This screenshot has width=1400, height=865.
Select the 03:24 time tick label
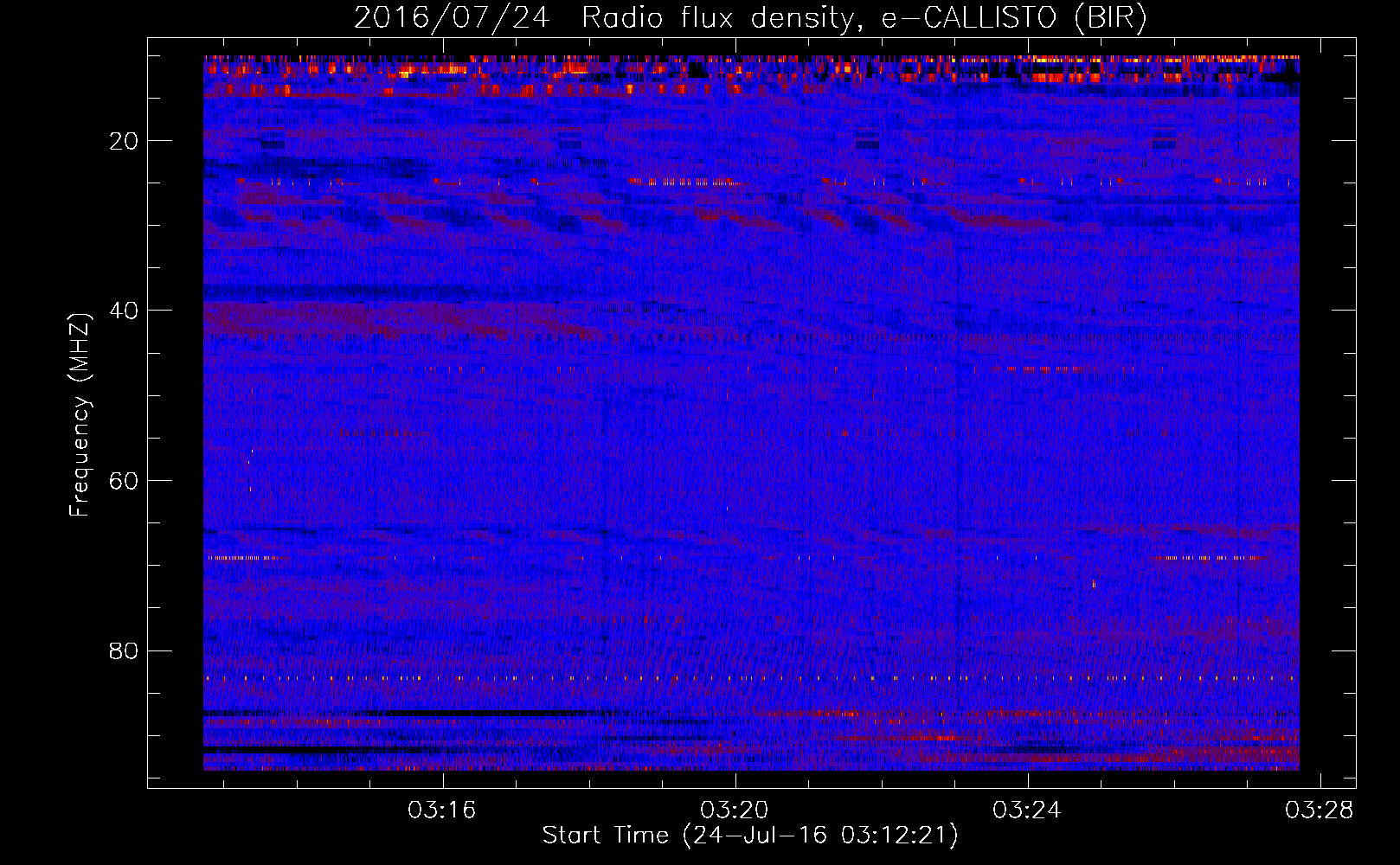(1027, 811)
